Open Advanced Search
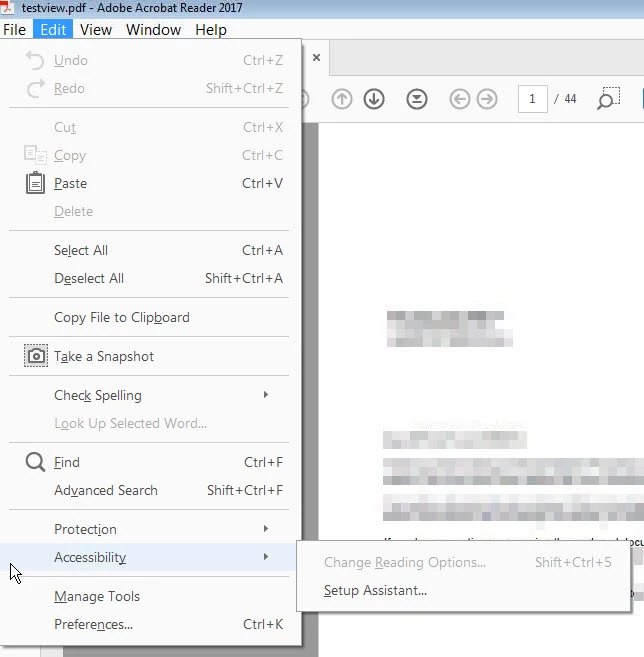644x657 pixels. [x=150, y=490]
